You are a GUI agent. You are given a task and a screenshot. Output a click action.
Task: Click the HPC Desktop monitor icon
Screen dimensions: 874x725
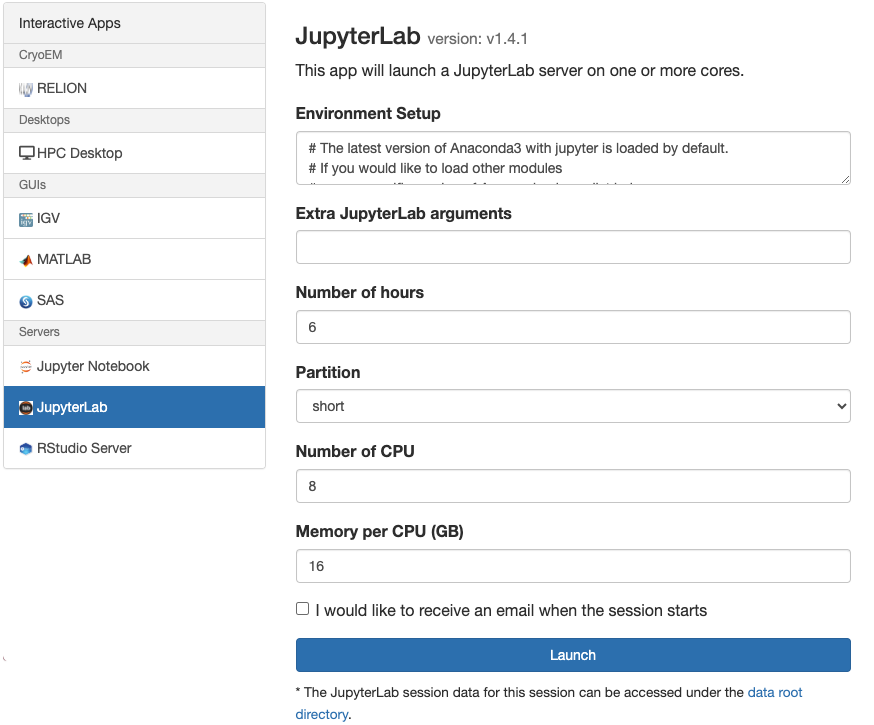27,154
